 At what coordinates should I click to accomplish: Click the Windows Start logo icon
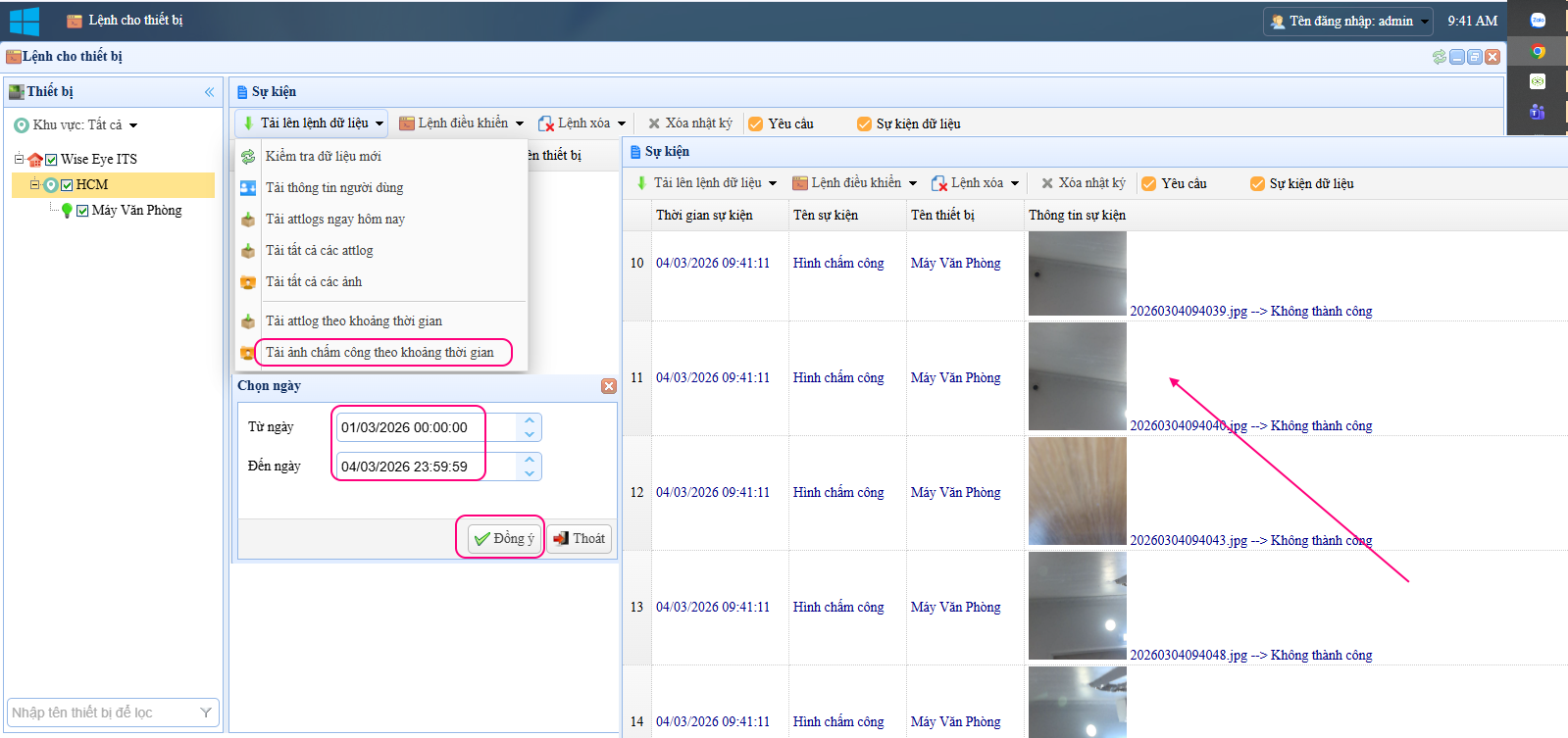[x=24, y=21]
